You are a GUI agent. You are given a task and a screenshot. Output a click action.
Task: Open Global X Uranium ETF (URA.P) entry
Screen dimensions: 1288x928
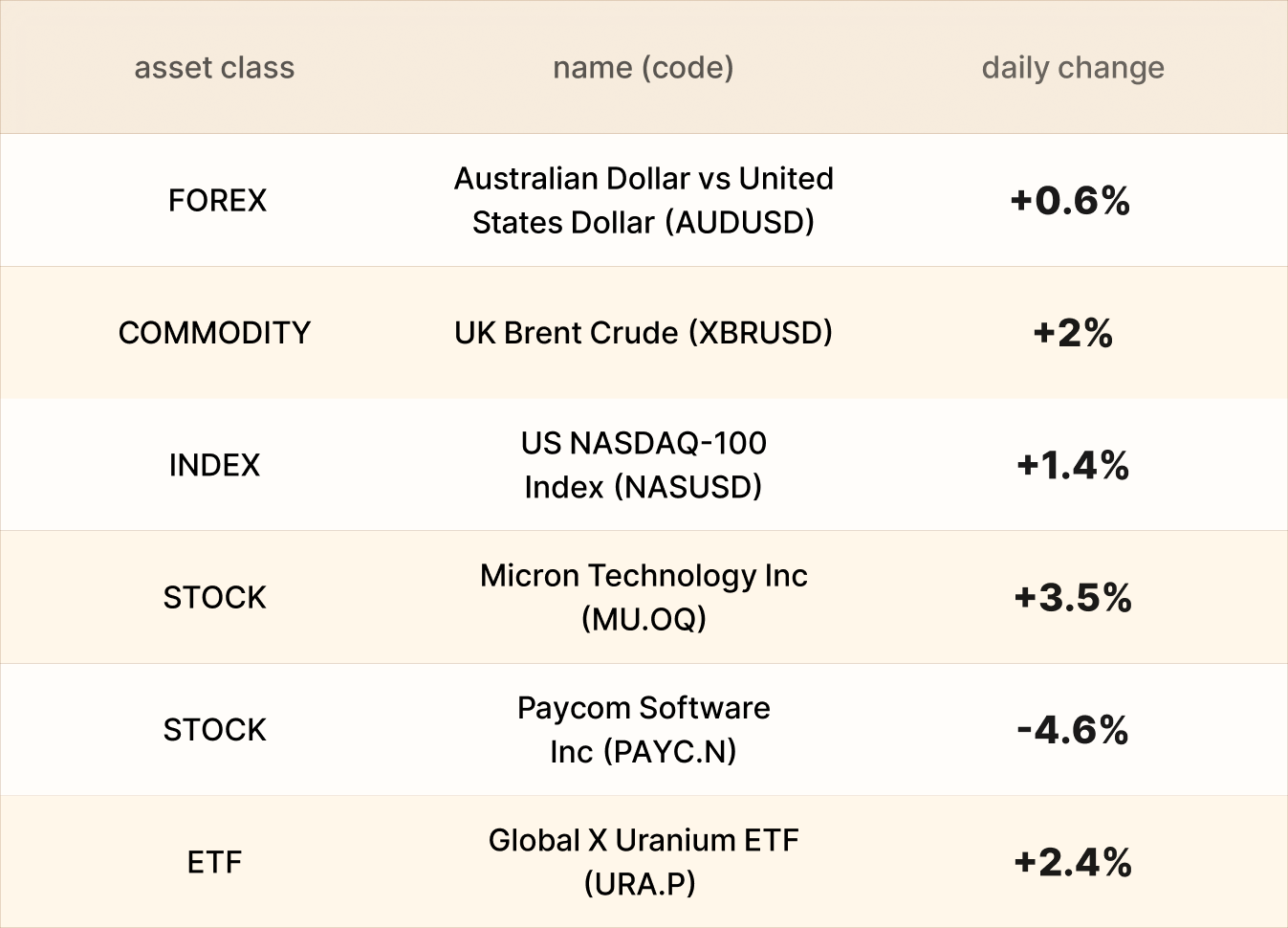644,861
